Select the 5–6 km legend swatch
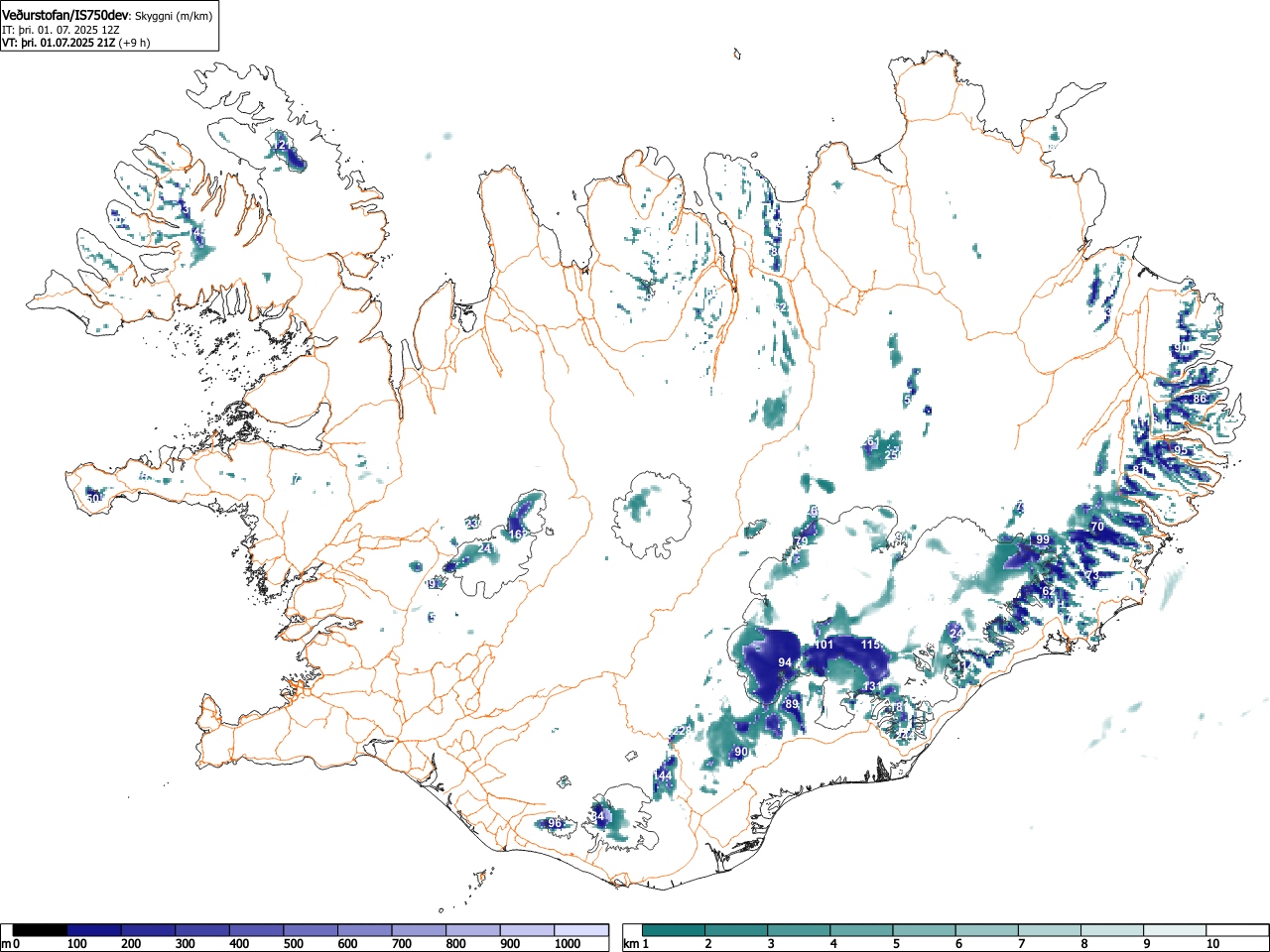This screenshot has width=1270, height=952. tap(927, 930)
